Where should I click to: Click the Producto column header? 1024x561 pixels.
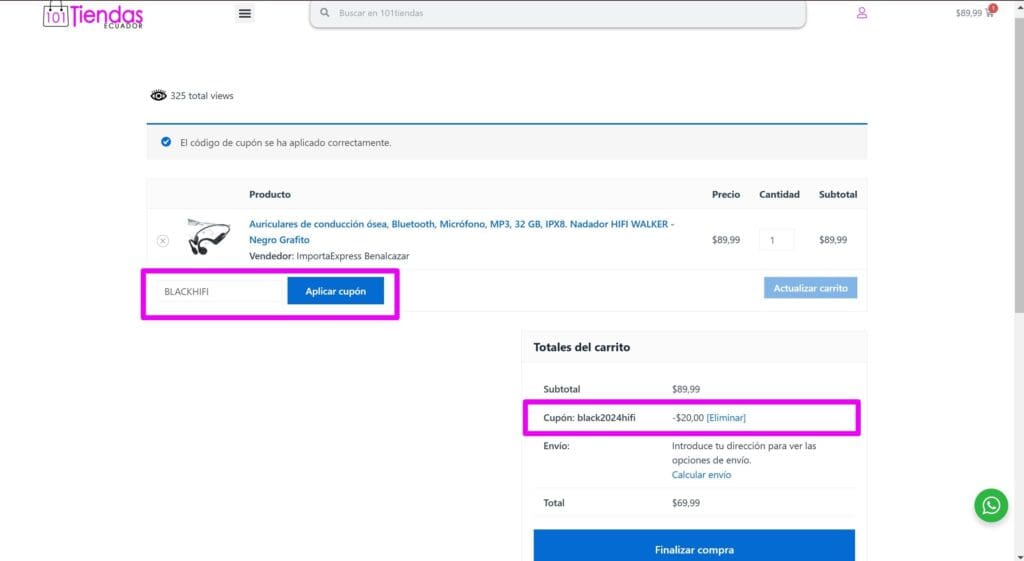[270, 194]
